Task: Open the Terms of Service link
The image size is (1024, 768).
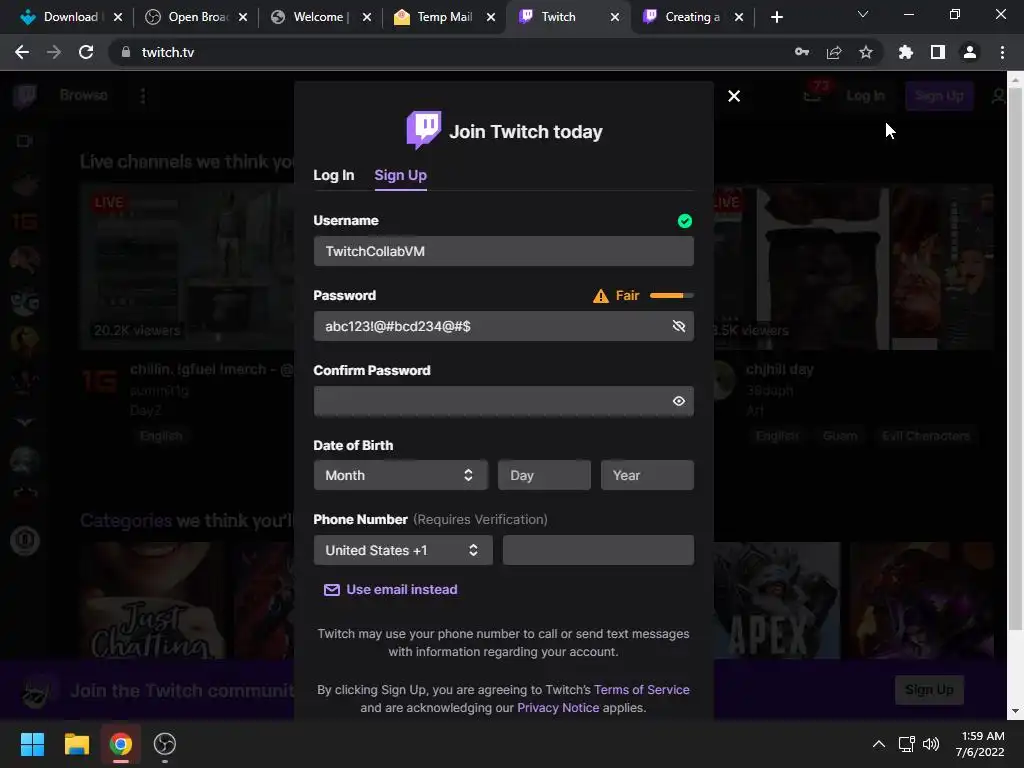Action: click(641, 690)
